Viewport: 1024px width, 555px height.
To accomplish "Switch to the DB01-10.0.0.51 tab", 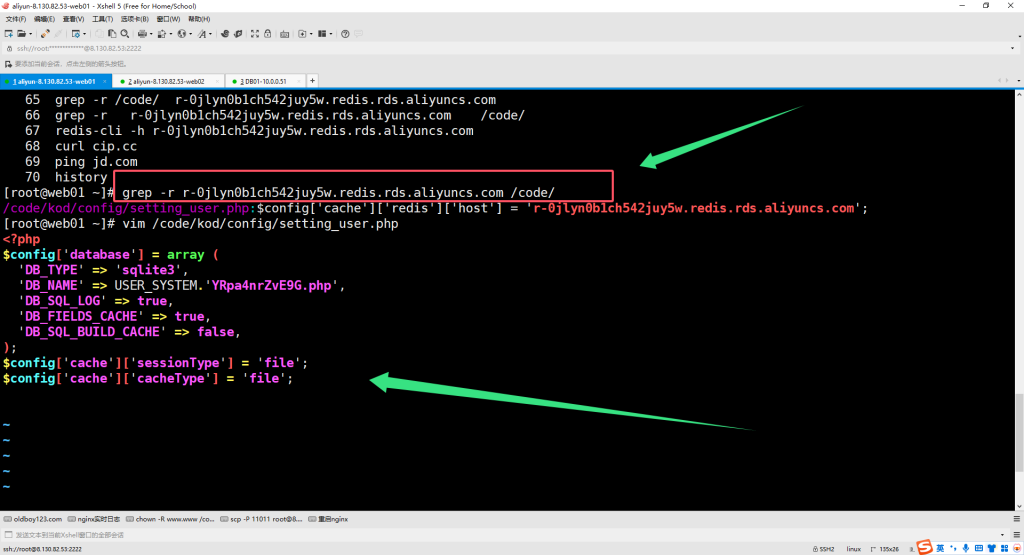I will click(x=263, y=81).
